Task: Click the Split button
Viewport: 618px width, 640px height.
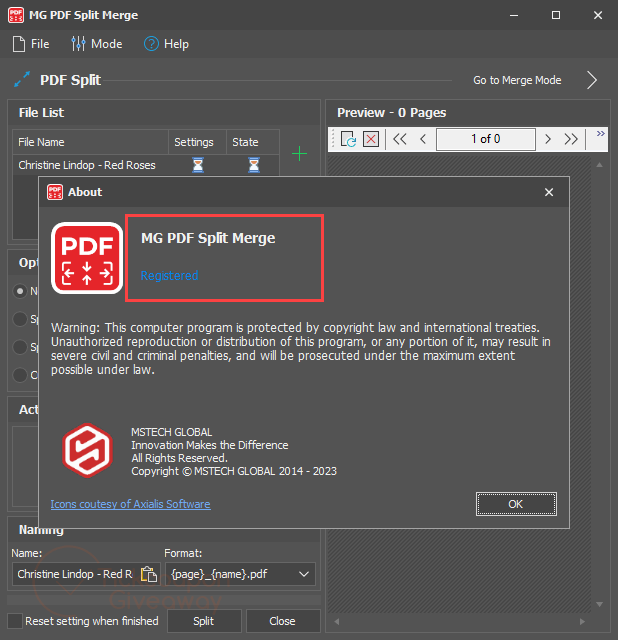Action: (x=204, y=621)
